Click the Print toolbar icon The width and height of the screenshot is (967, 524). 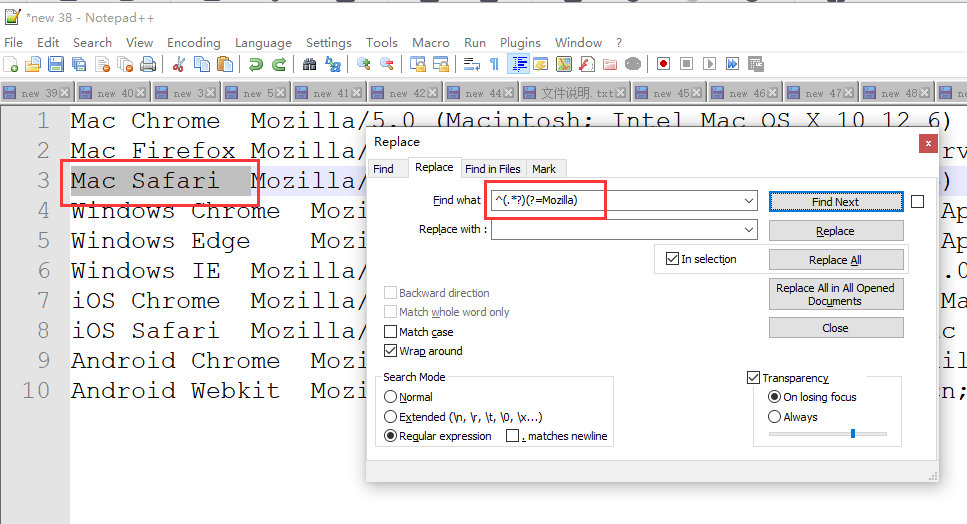[148, 64]
